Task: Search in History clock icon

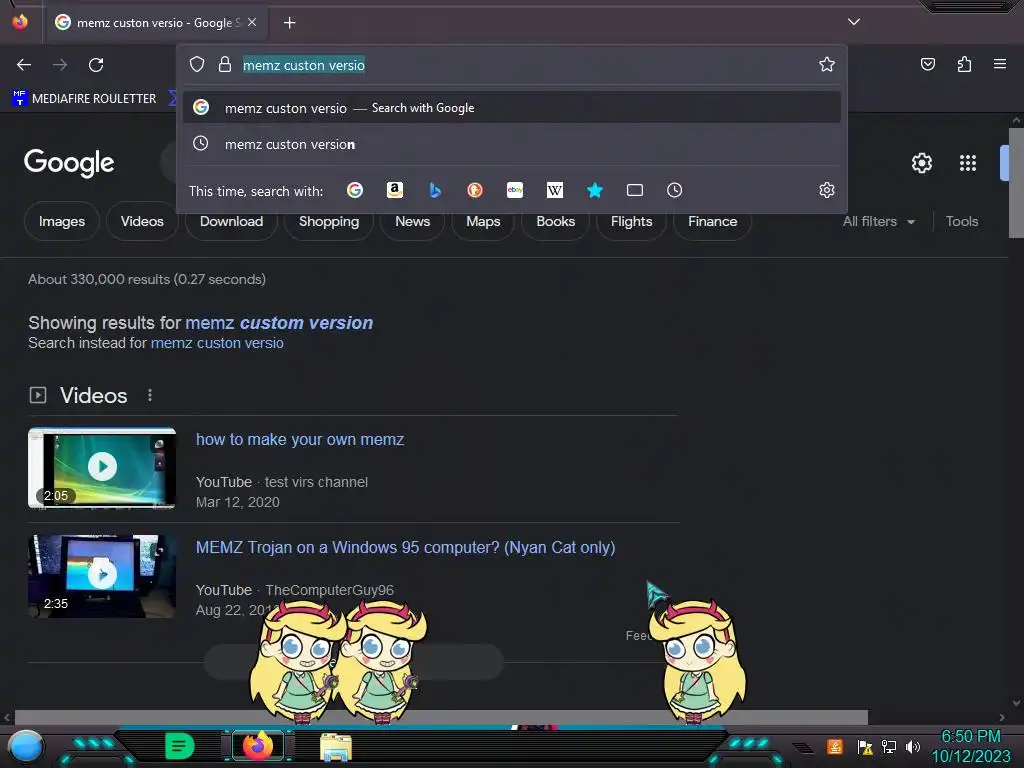Action: point(675,190)
